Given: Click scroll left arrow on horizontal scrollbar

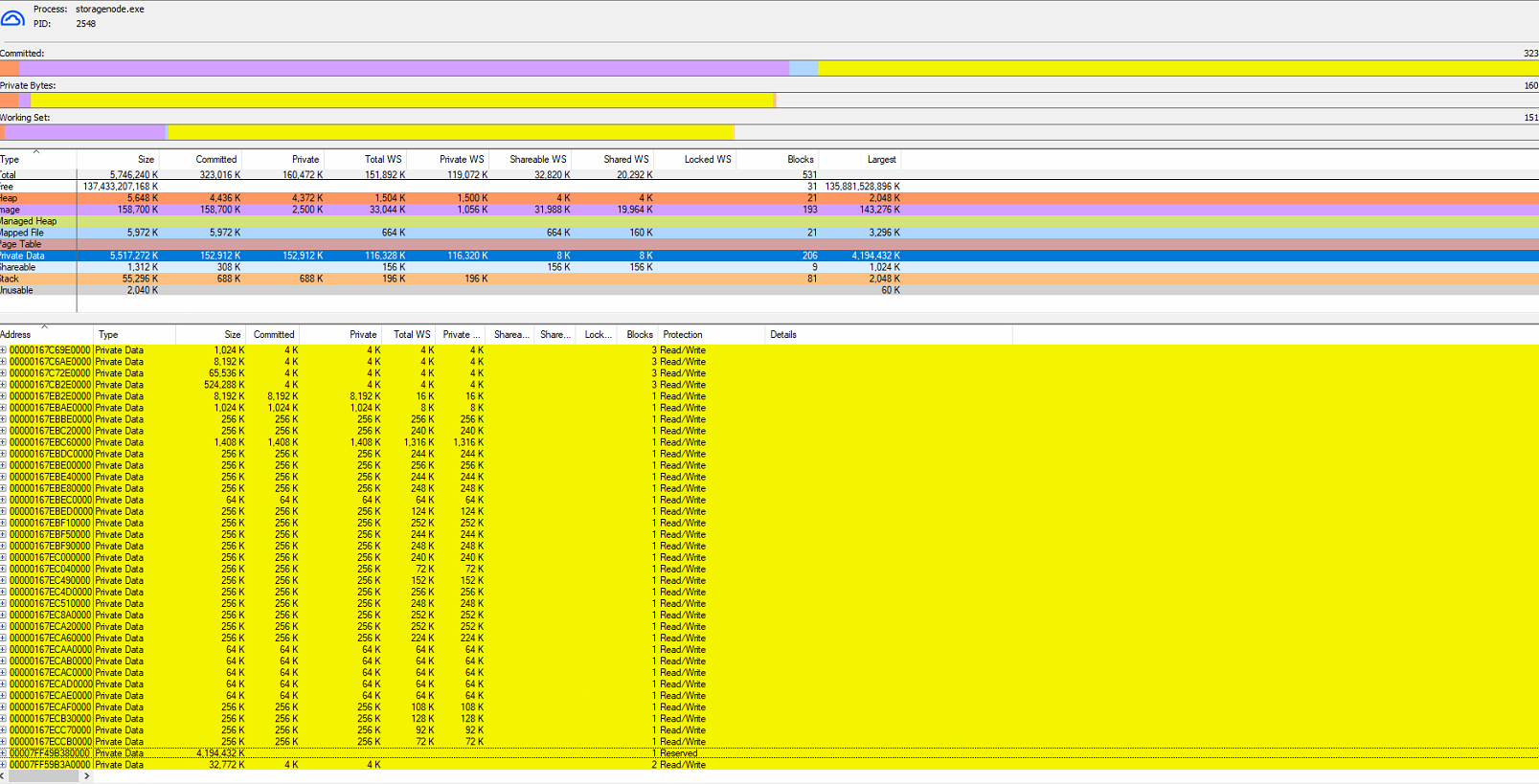Looking at the screenshot, I should pyautogui.click(x=3, y=776).
